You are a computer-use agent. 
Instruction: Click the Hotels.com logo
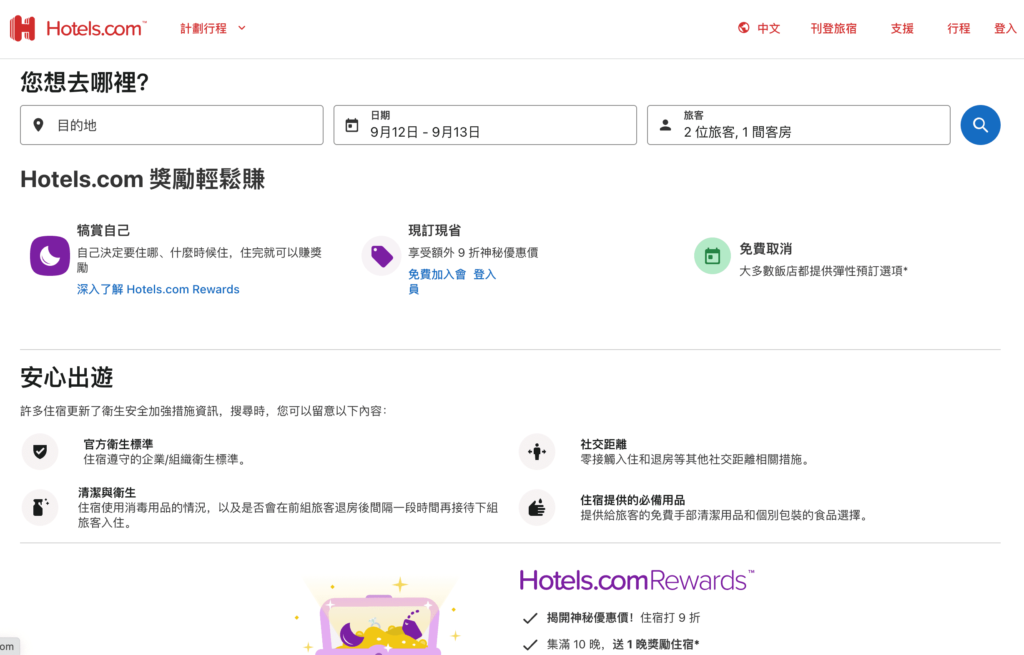coord(78,28)
